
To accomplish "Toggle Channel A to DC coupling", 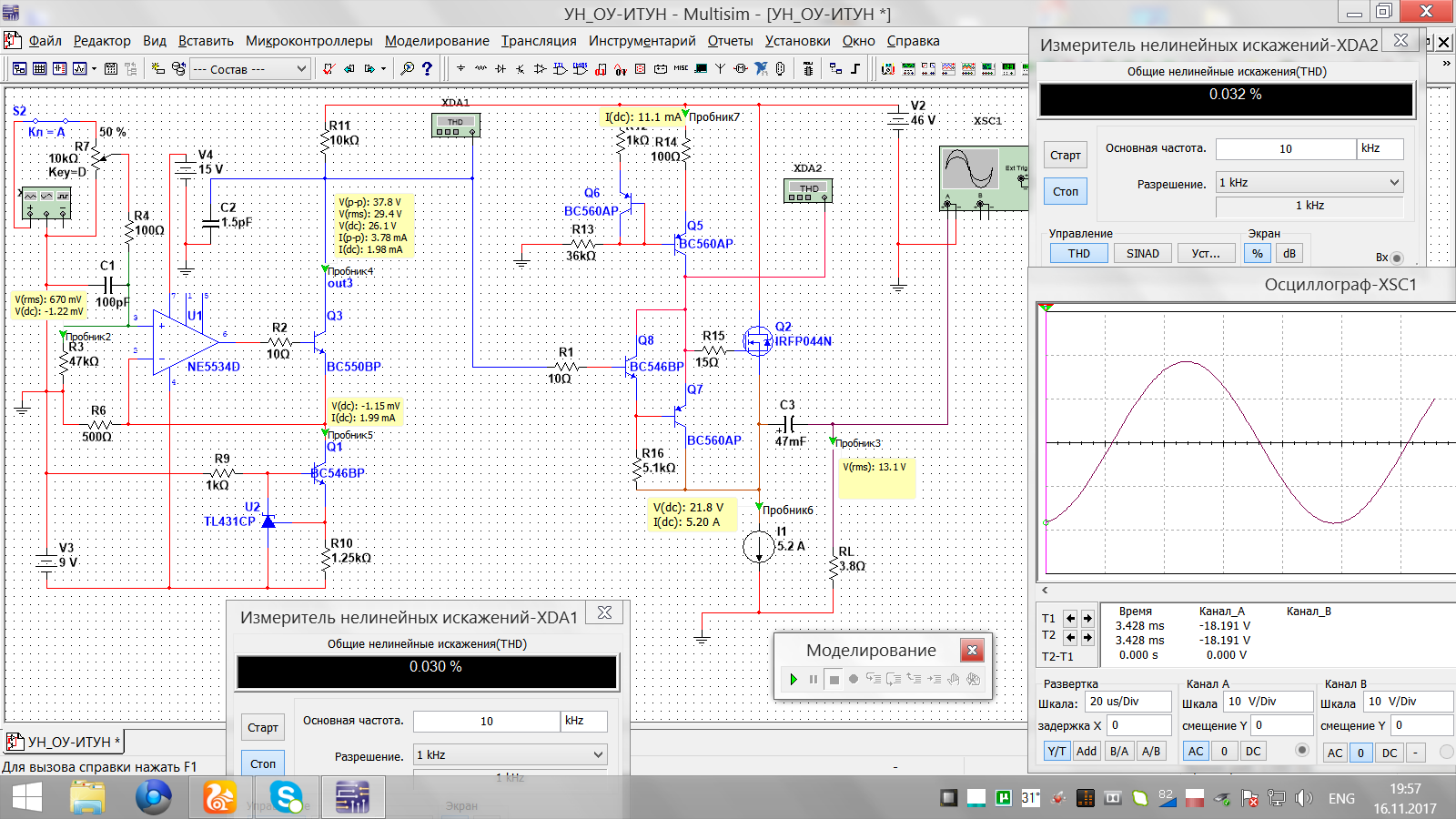I will (1253, 752).
